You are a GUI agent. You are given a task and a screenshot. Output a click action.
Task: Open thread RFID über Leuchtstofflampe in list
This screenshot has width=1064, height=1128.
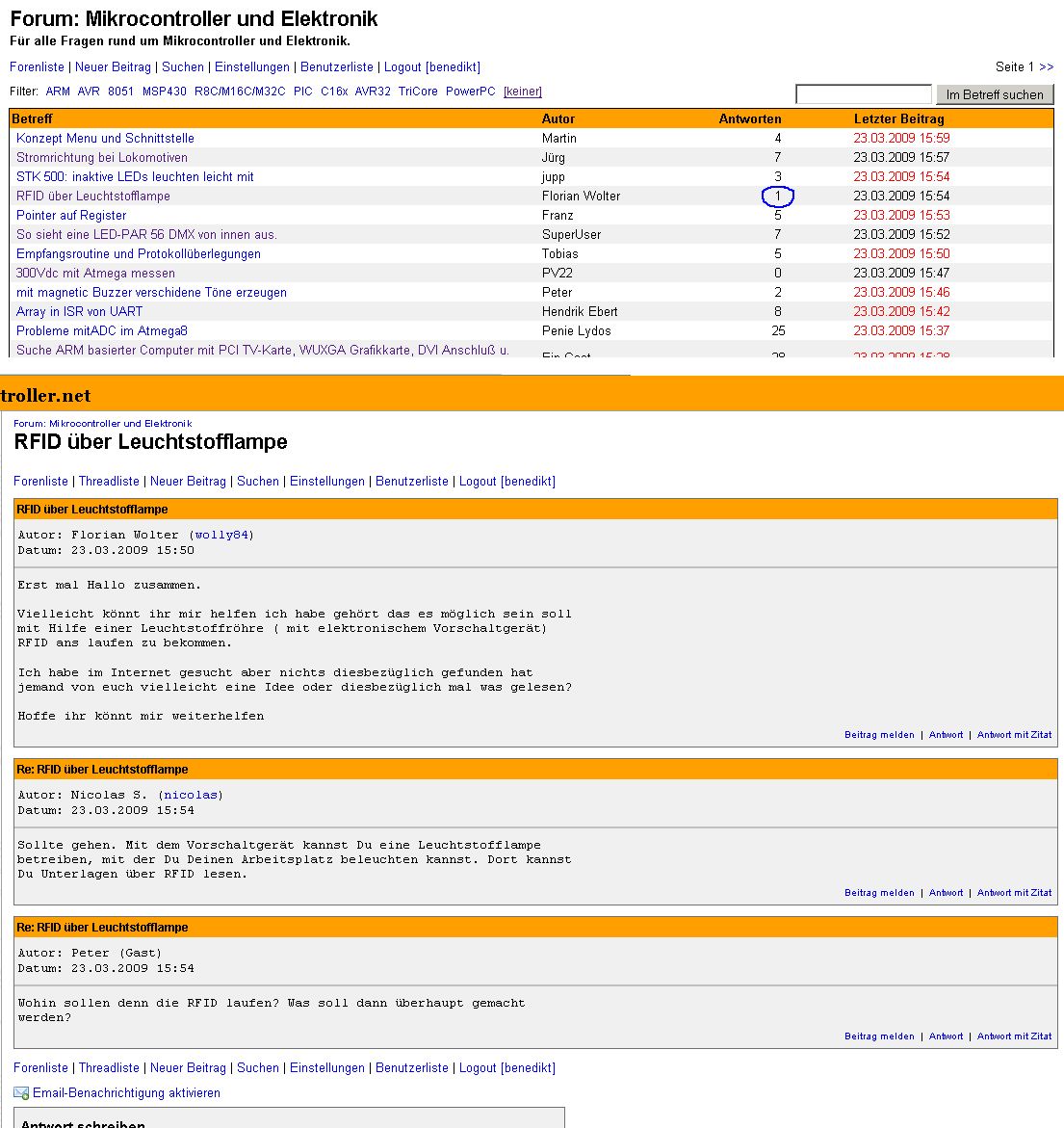[x=92, y=197]
